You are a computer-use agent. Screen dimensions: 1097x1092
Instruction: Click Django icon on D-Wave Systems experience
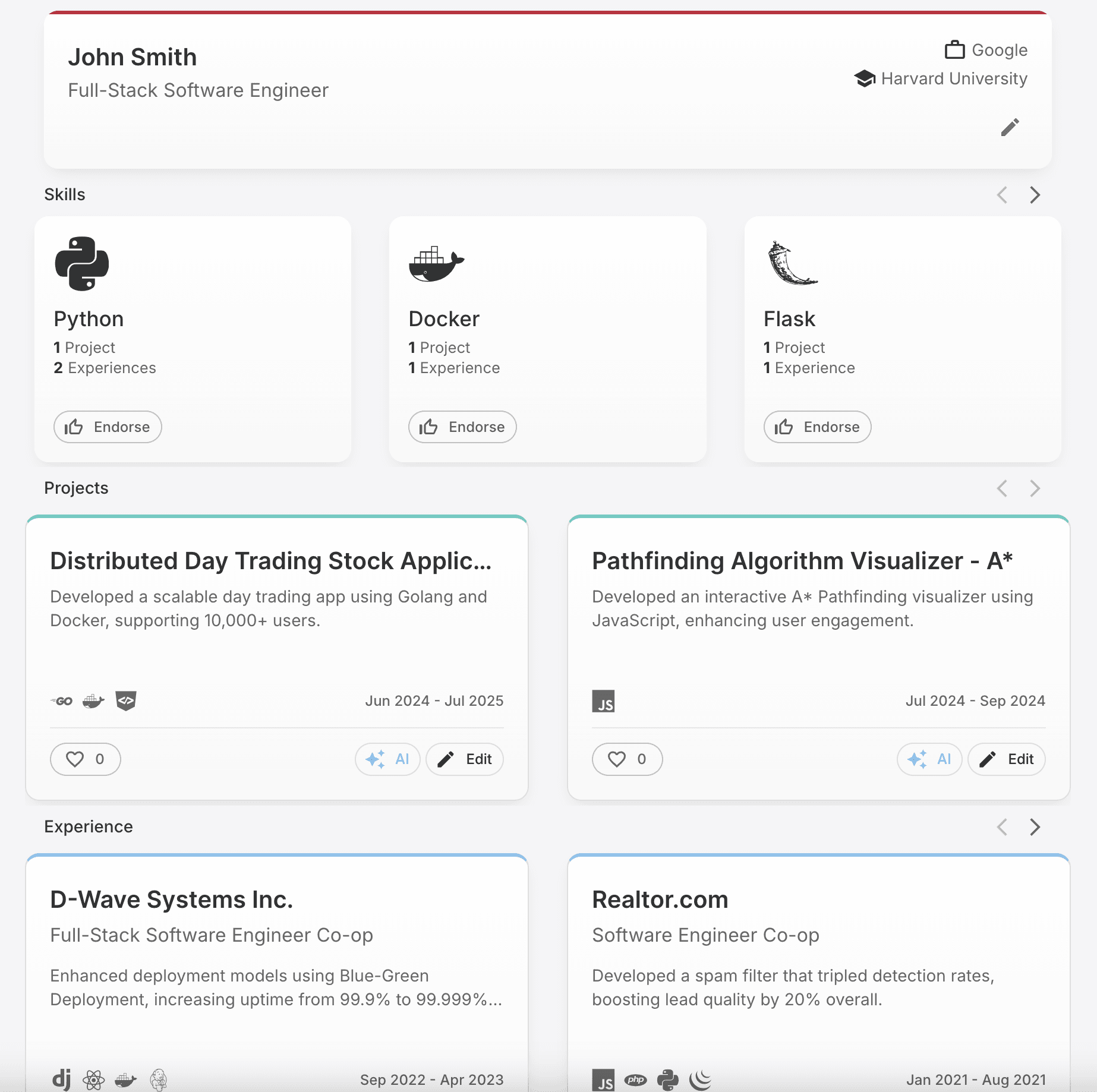pos(61,1079)
